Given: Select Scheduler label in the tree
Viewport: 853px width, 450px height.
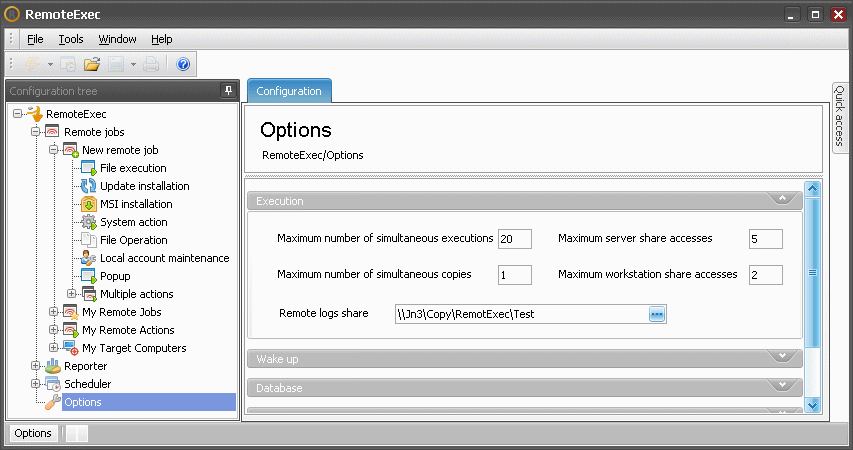Looking at the screenshot, I should [x=88, y=384].
